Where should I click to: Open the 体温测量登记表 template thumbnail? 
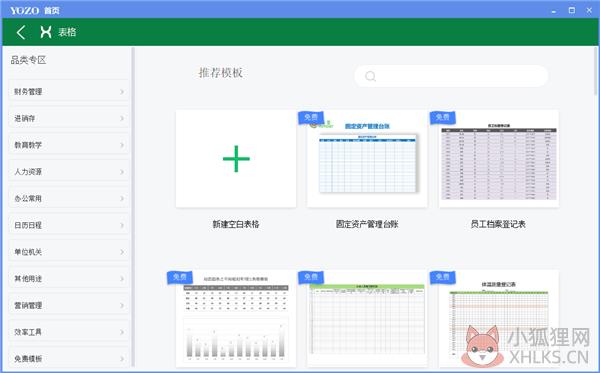pyautogui.click(x=499, y=318)
